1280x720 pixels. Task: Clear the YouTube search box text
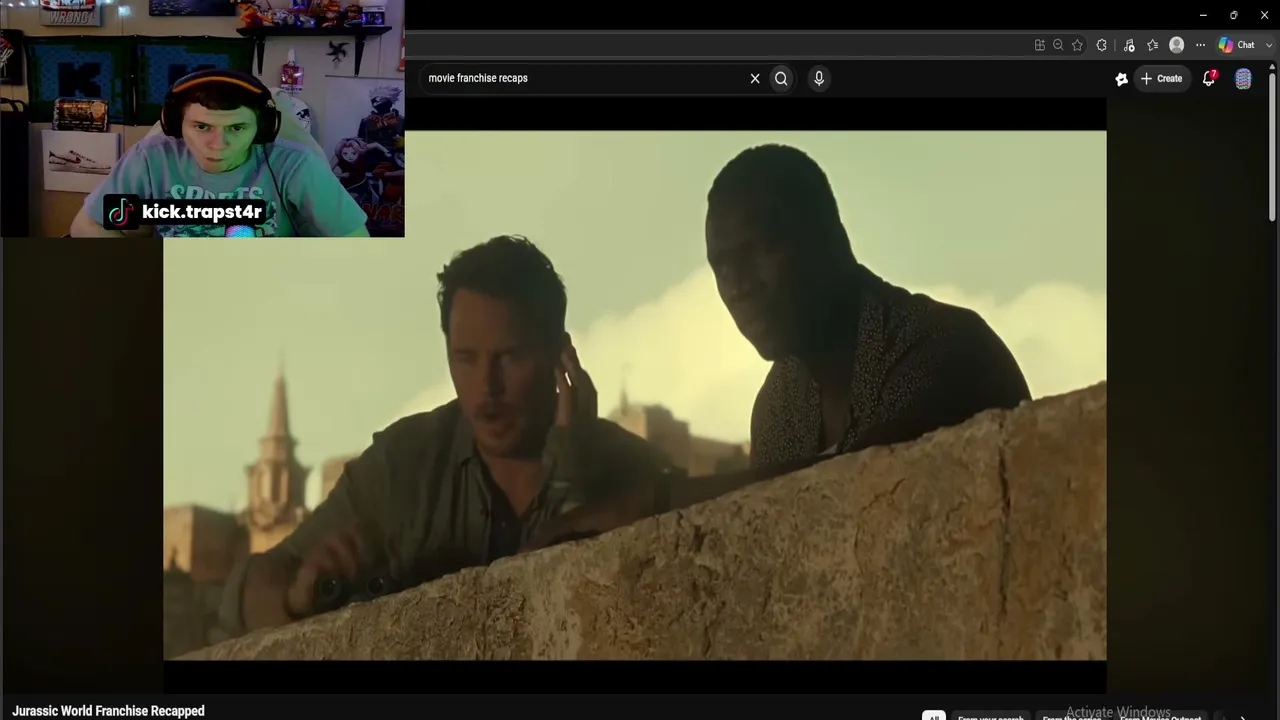pyautogui.click(x=755, y=78)
